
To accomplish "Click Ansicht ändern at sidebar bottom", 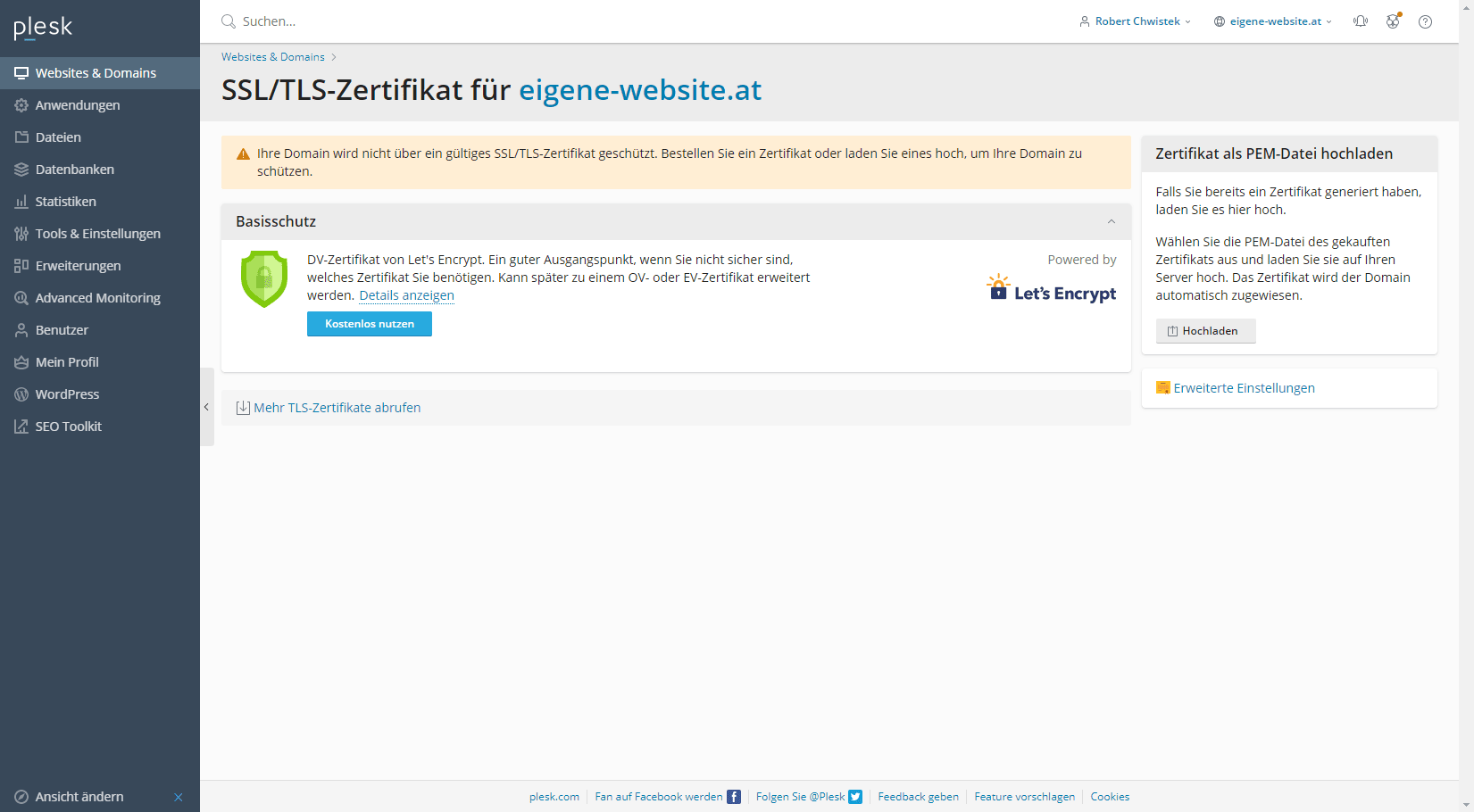I will click(79, 797).
